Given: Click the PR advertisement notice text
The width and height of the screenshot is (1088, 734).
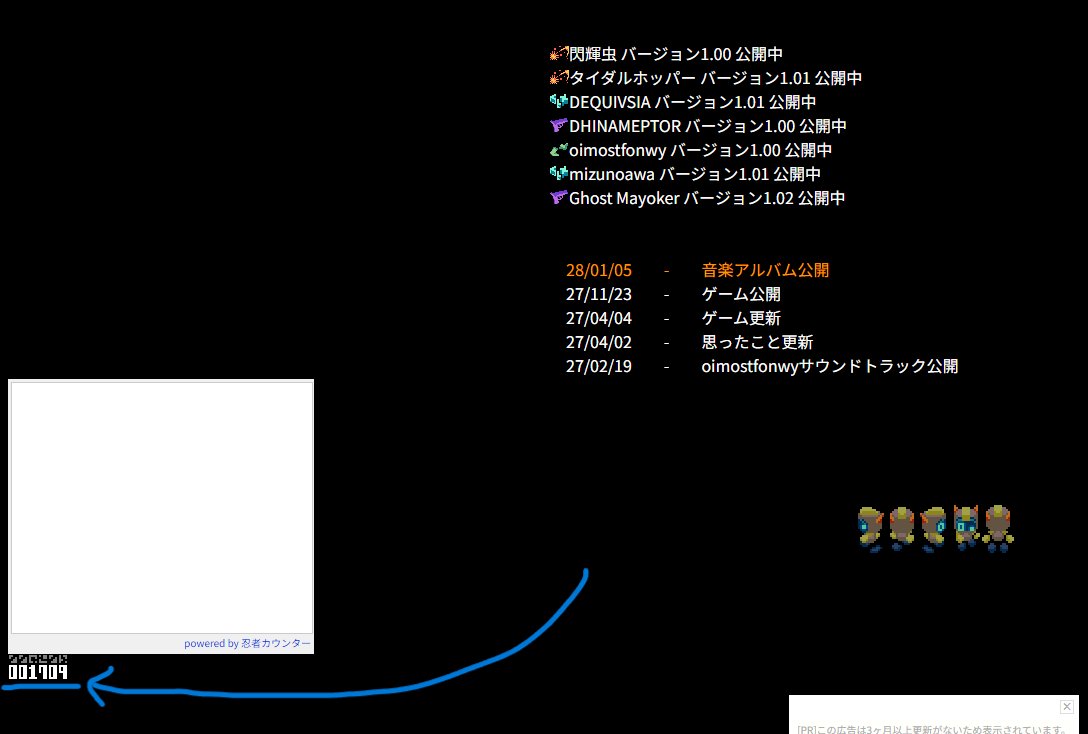Looking at the screenshot, I should (930, 729).
